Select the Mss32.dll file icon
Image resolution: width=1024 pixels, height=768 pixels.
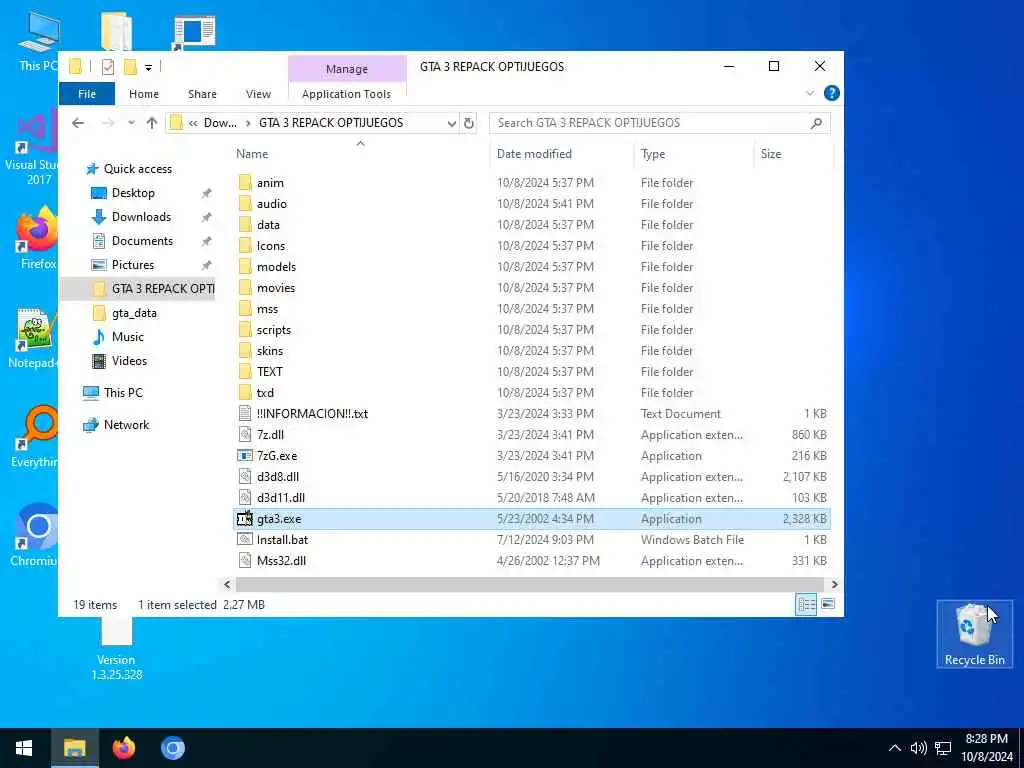[x=245, y=560]
